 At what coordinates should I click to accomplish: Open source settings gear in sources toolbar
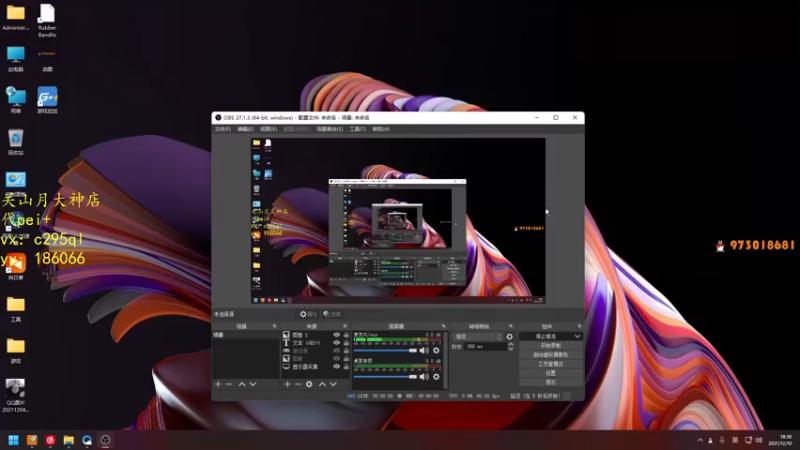tap(309, 384)
